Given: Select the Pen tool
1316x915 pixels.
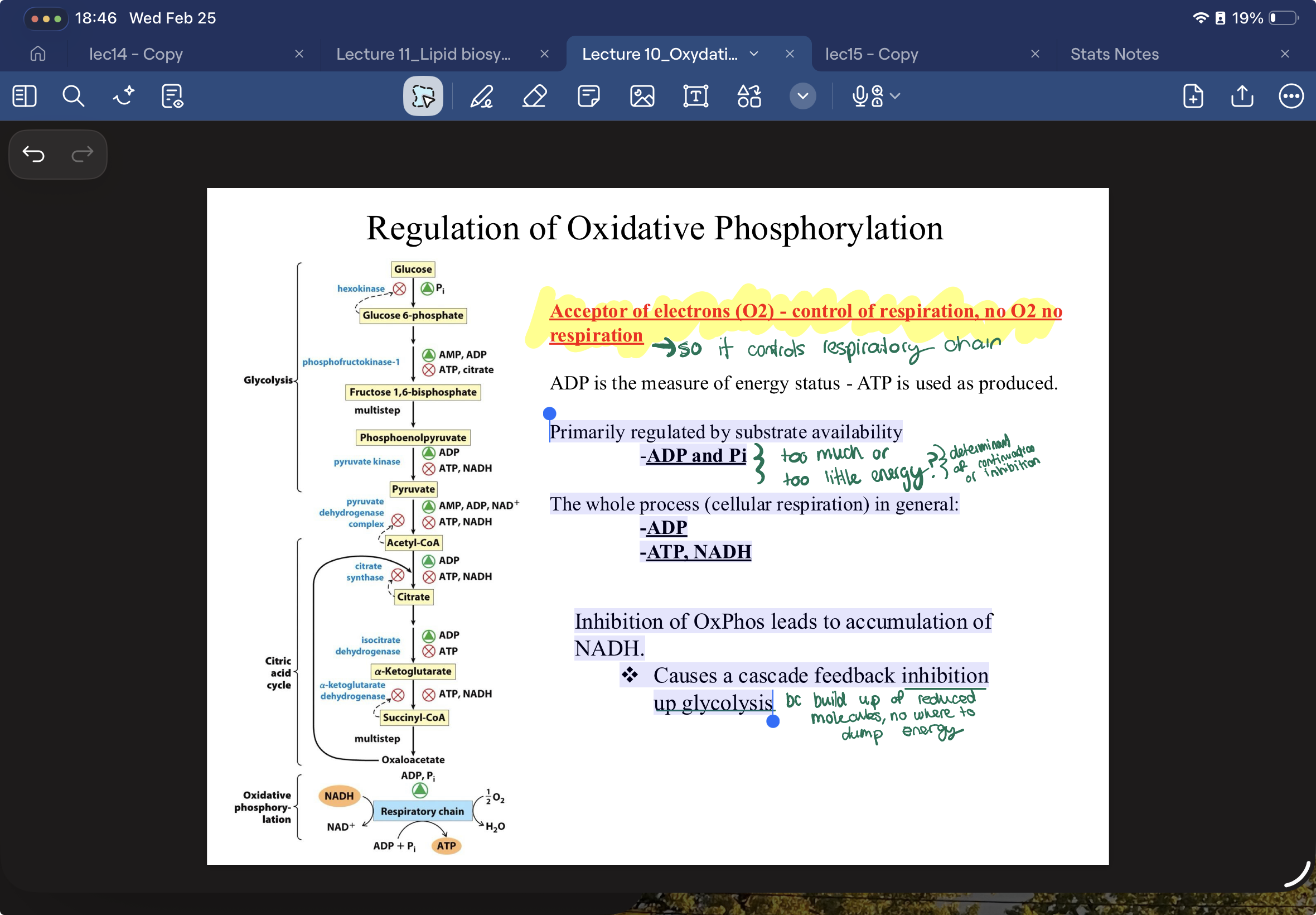Looking at the screenshot, I should (482, 96).
